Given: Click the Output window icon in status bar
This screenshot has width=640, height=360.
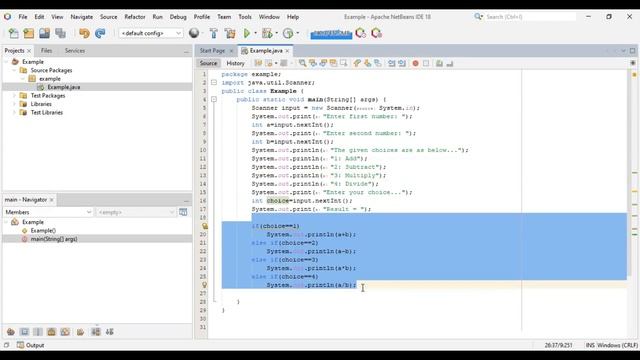Looking at the screenshot, I should 20,345.
